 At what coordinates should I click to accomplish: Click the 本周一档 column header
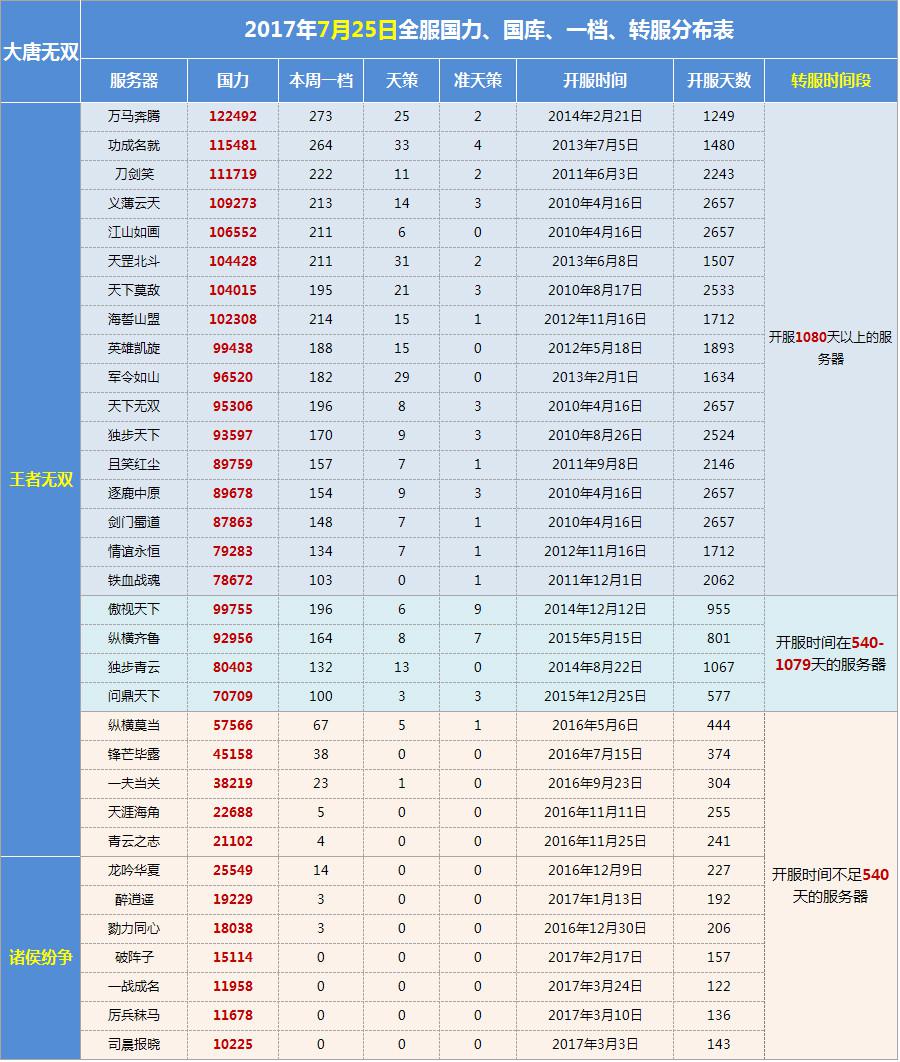coord(321,81)
